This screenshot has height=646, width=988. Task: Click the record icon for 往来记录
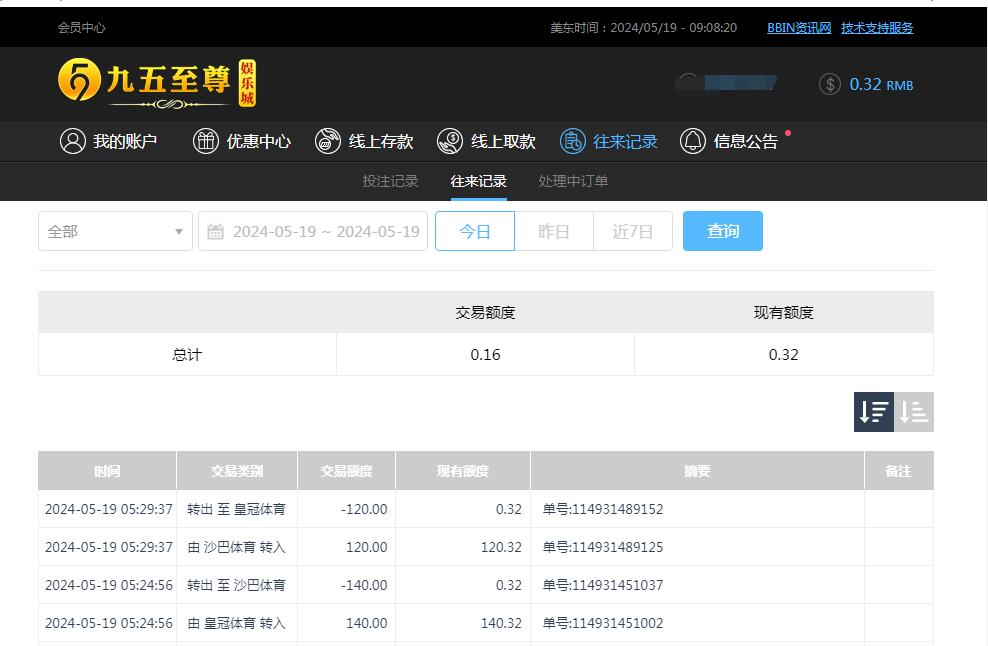tap(572, 141)
